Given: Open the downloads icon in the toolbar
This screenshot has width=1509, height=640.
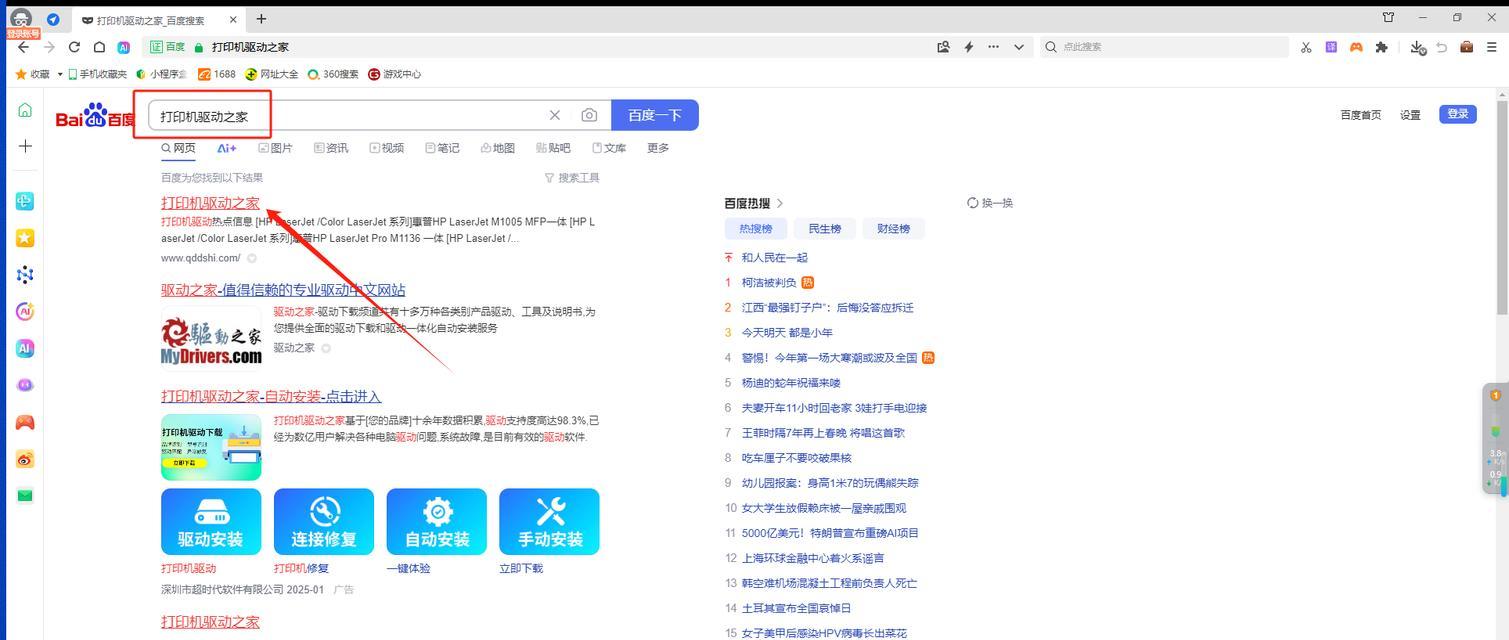Looking at the screenshot, I should 1417,47.
